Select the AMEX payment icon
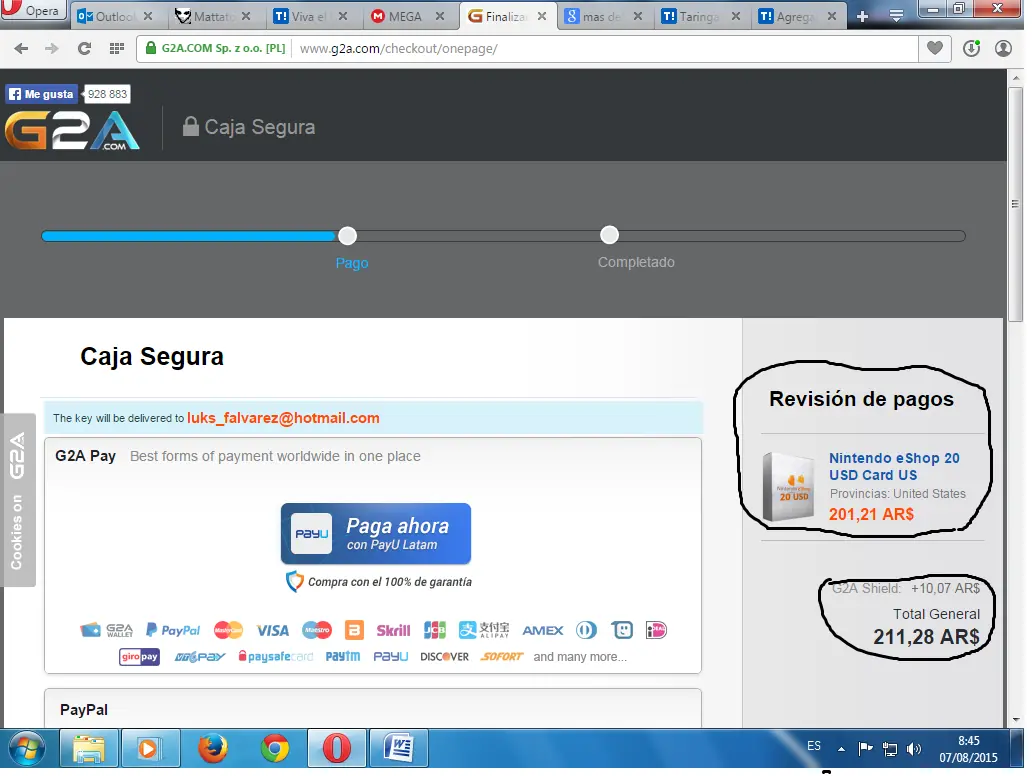Screen dimensions: 1032x776 coord(543,631)
